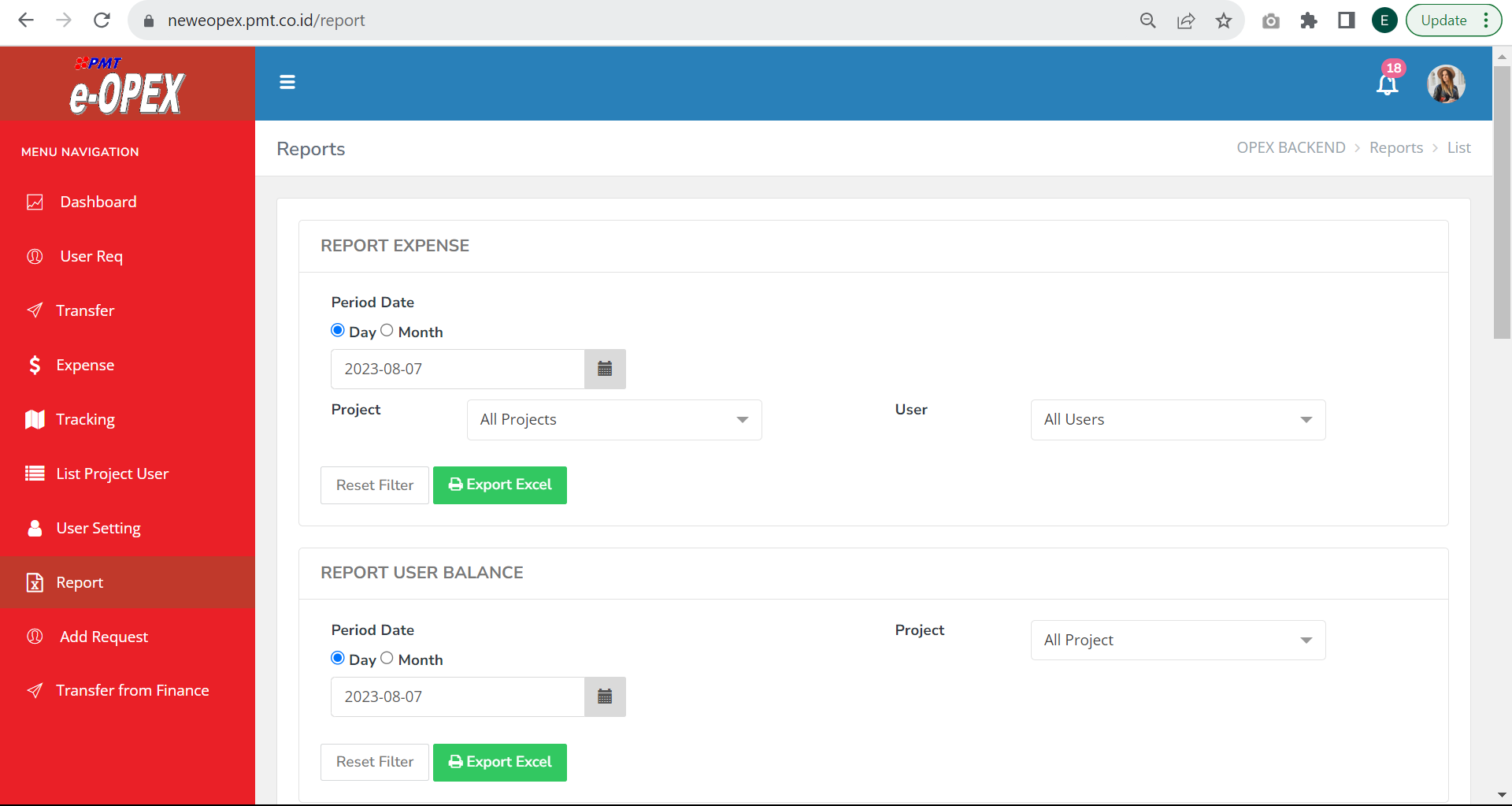Toggle the browser side panel icon
The image size is (1512, 806).
click(1346, 20)
